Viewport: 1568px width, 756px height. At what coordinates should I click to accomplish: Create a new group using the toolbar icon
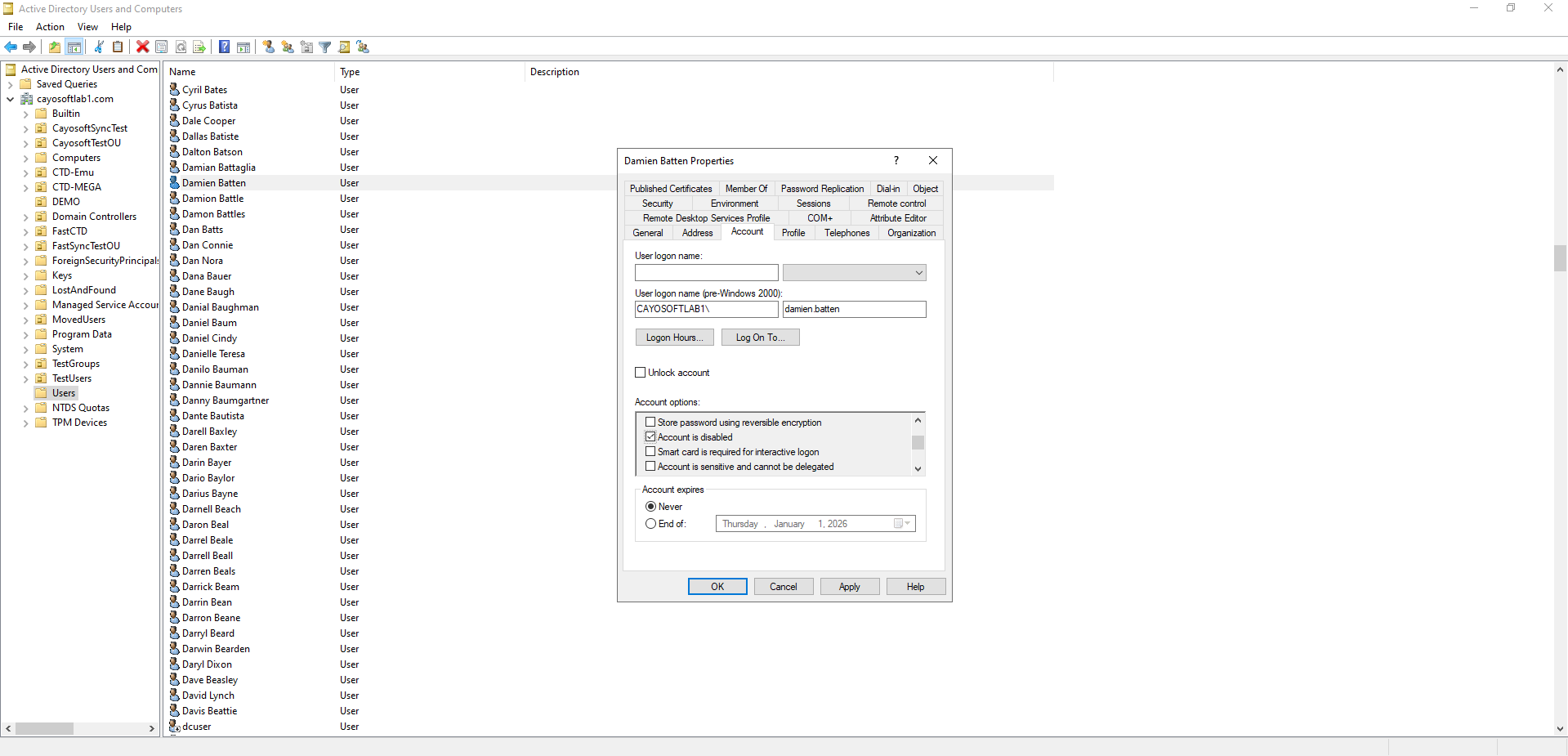pyautogui.click(x=287, y=47)
